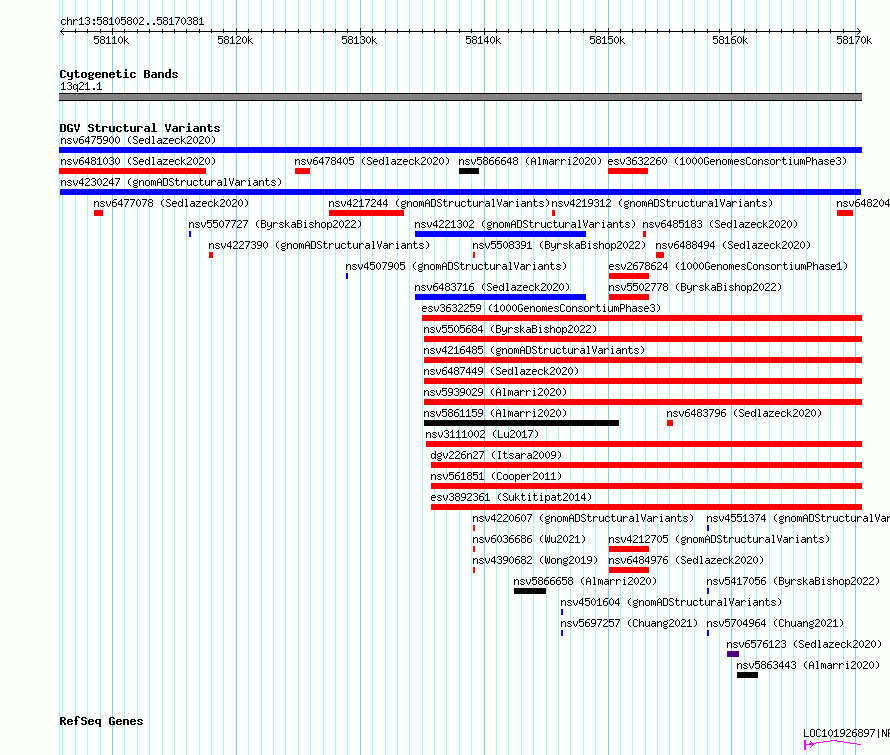Open nsv4219312 (gnomADStructuralVariants) variant
The width and height of the screenshot is (890, 755).
(662, 203)
